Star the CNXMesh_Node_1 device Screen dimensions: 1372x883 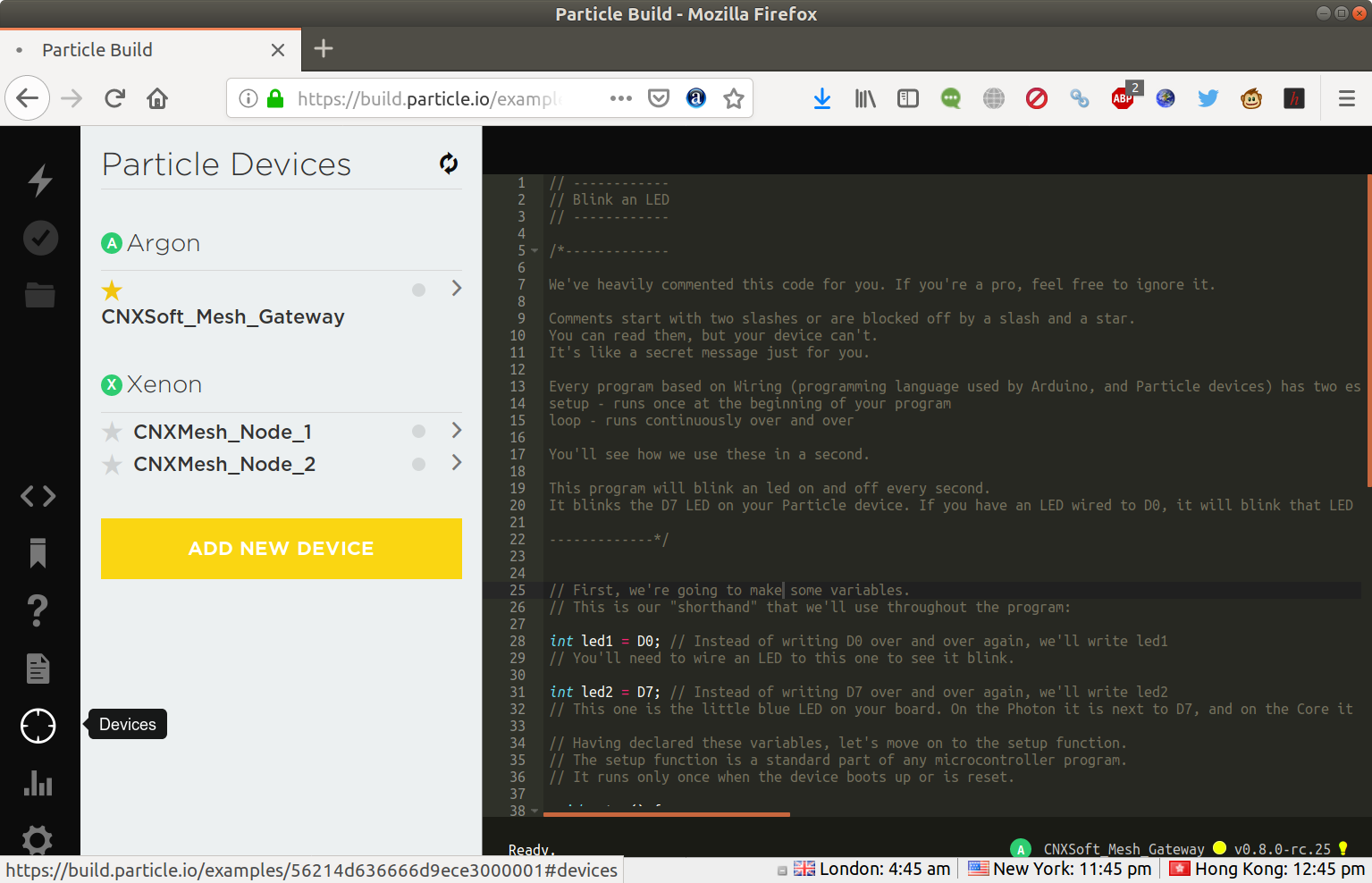tap(112, 432)
